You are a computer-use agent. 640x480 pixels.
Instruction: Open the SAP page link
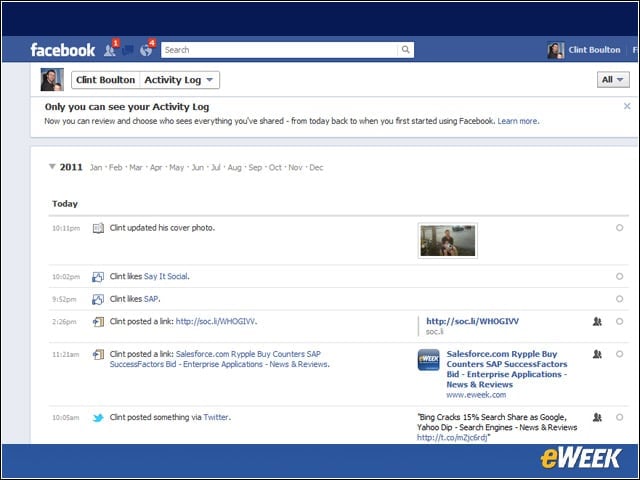151,299
